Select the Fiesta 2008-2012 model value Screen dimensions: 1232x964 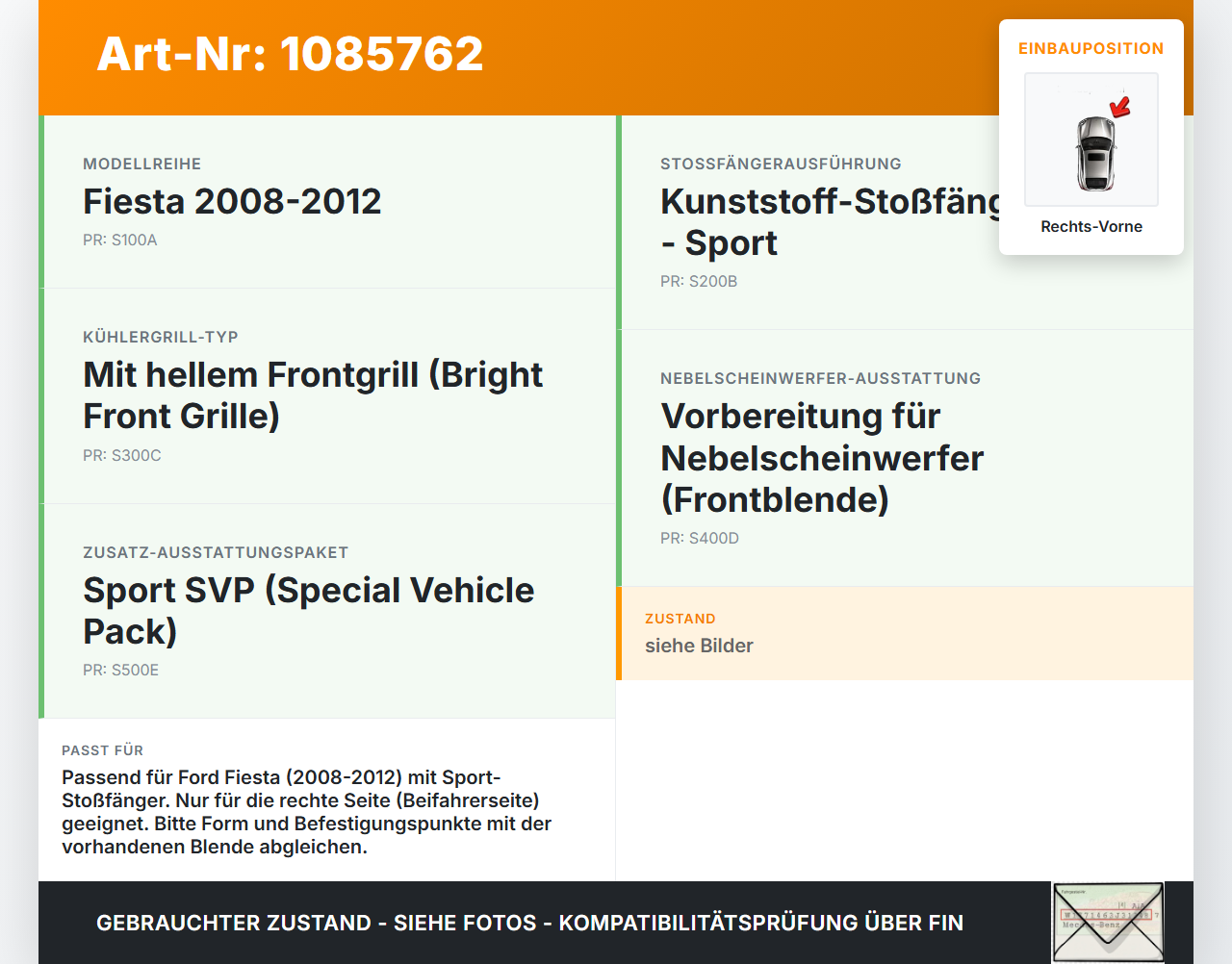(x=232, y=201)
